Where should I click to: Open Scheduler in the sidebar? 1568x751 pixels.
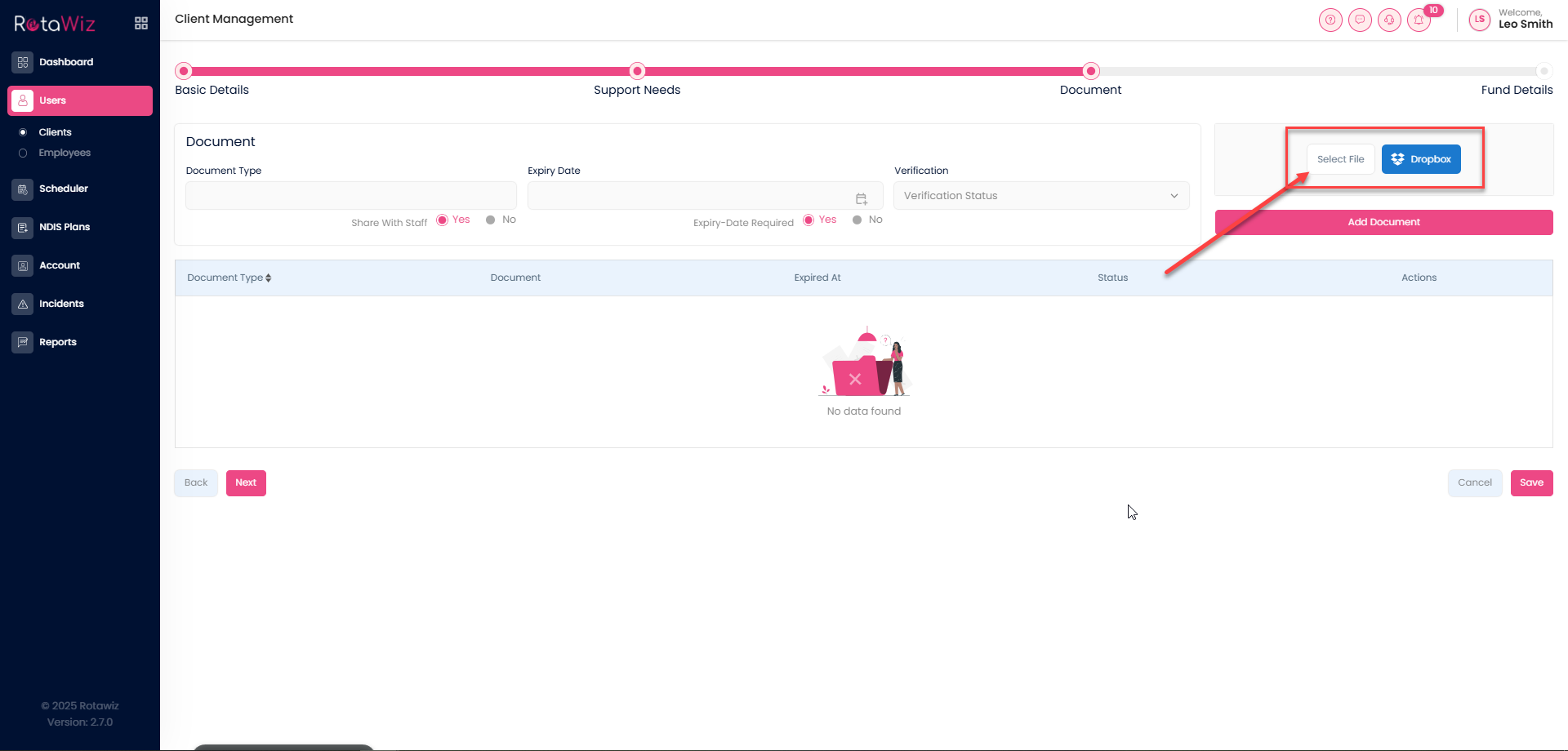(x=64, y=189)
